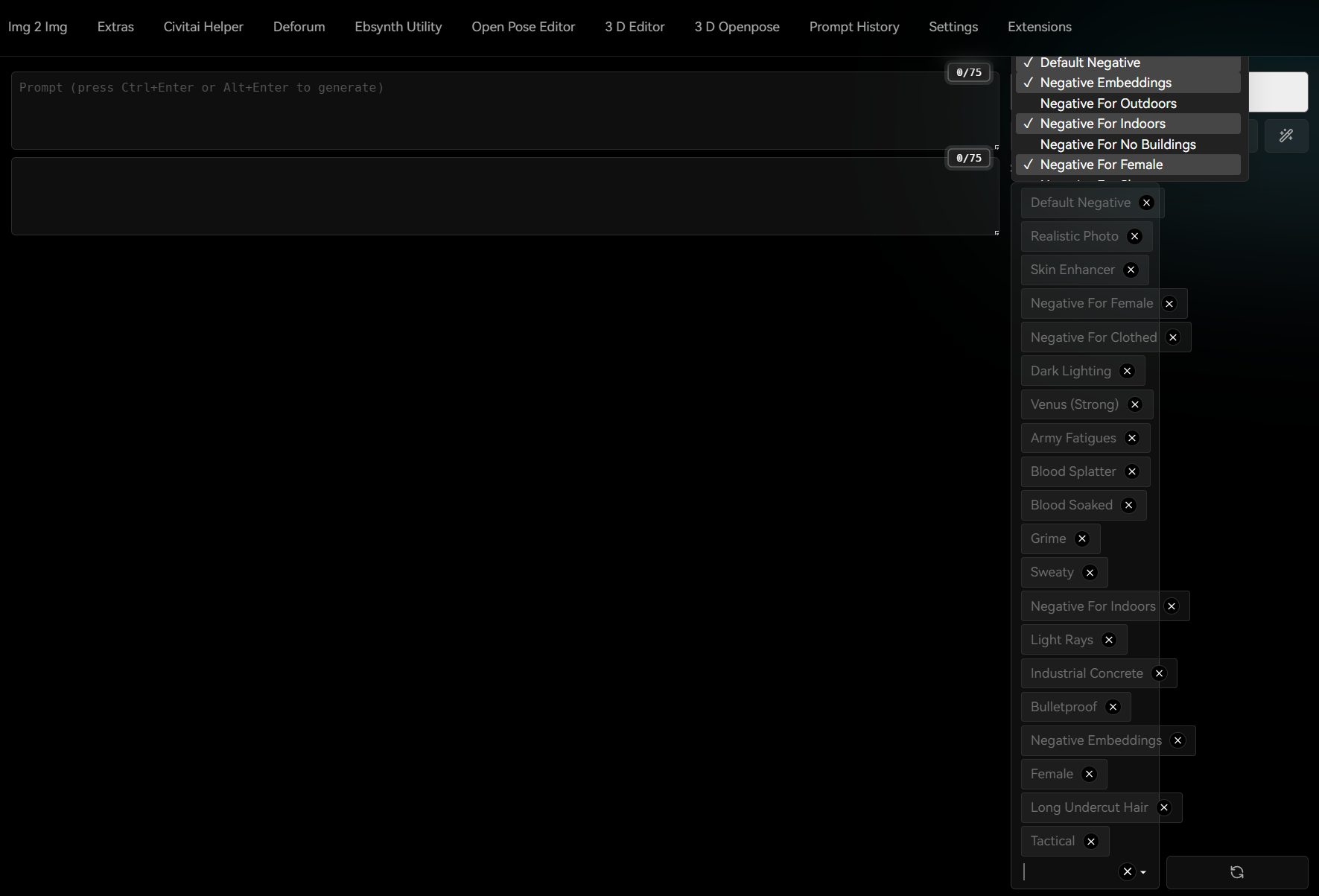Remove the Blood Splatter style tag
Screen dimensions: 1319x896
[x=1131, y=471]
